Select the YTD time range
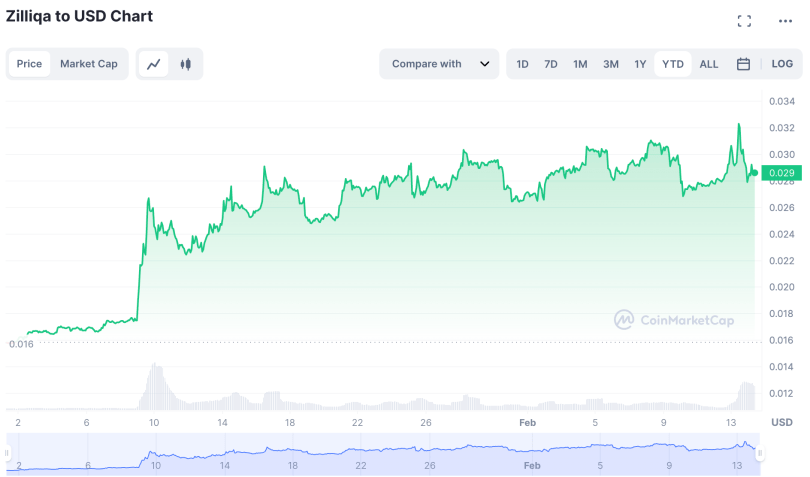The height and width of the screenshot is (477, 810). point(673,64)
